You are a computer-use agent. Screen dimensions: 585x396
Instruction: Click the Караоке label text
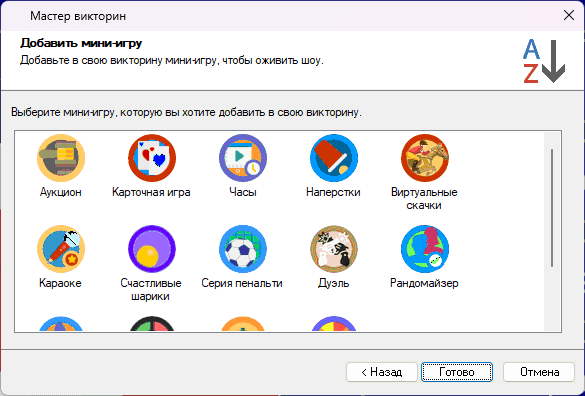(60, 283)
